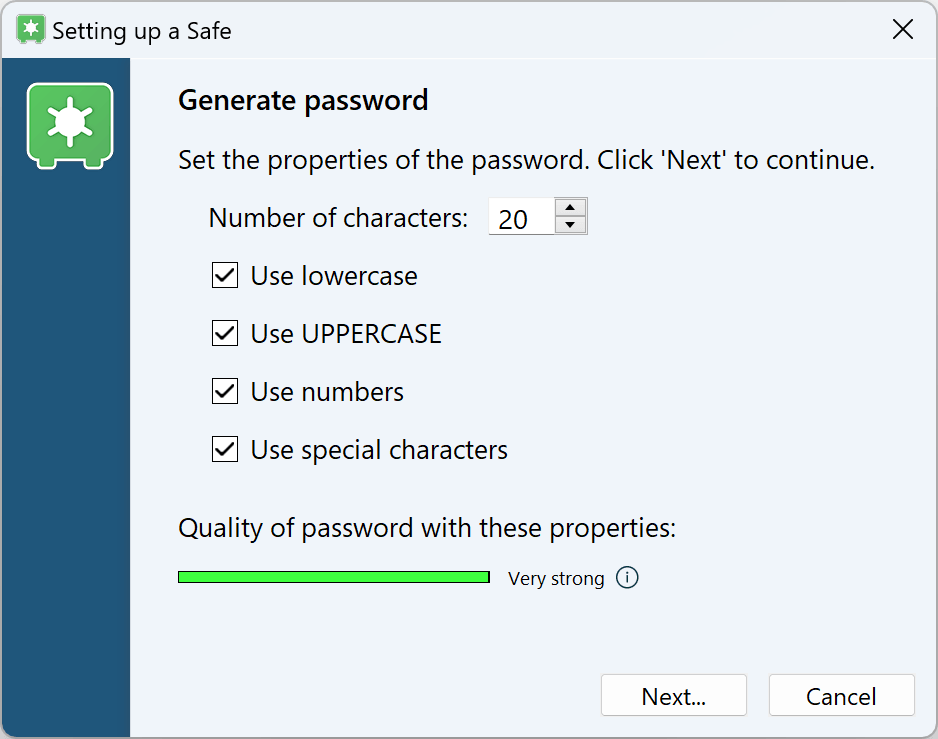Increase number of characters with up arrow
The width and height of the screenshot is (938, 739).
[570, 208]
